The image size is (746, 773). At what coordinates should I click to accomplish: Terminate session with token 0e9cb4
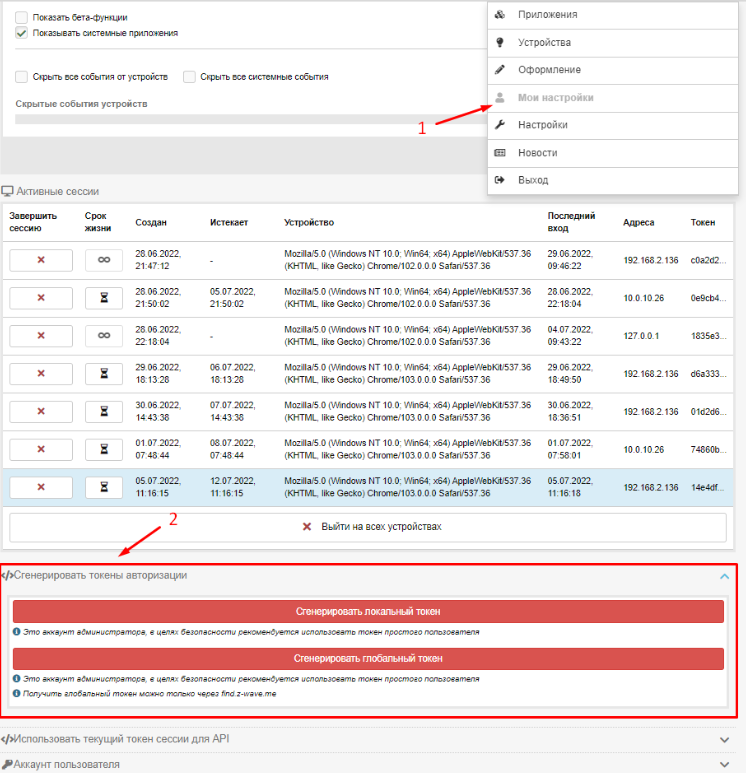[x=41, y=297]
